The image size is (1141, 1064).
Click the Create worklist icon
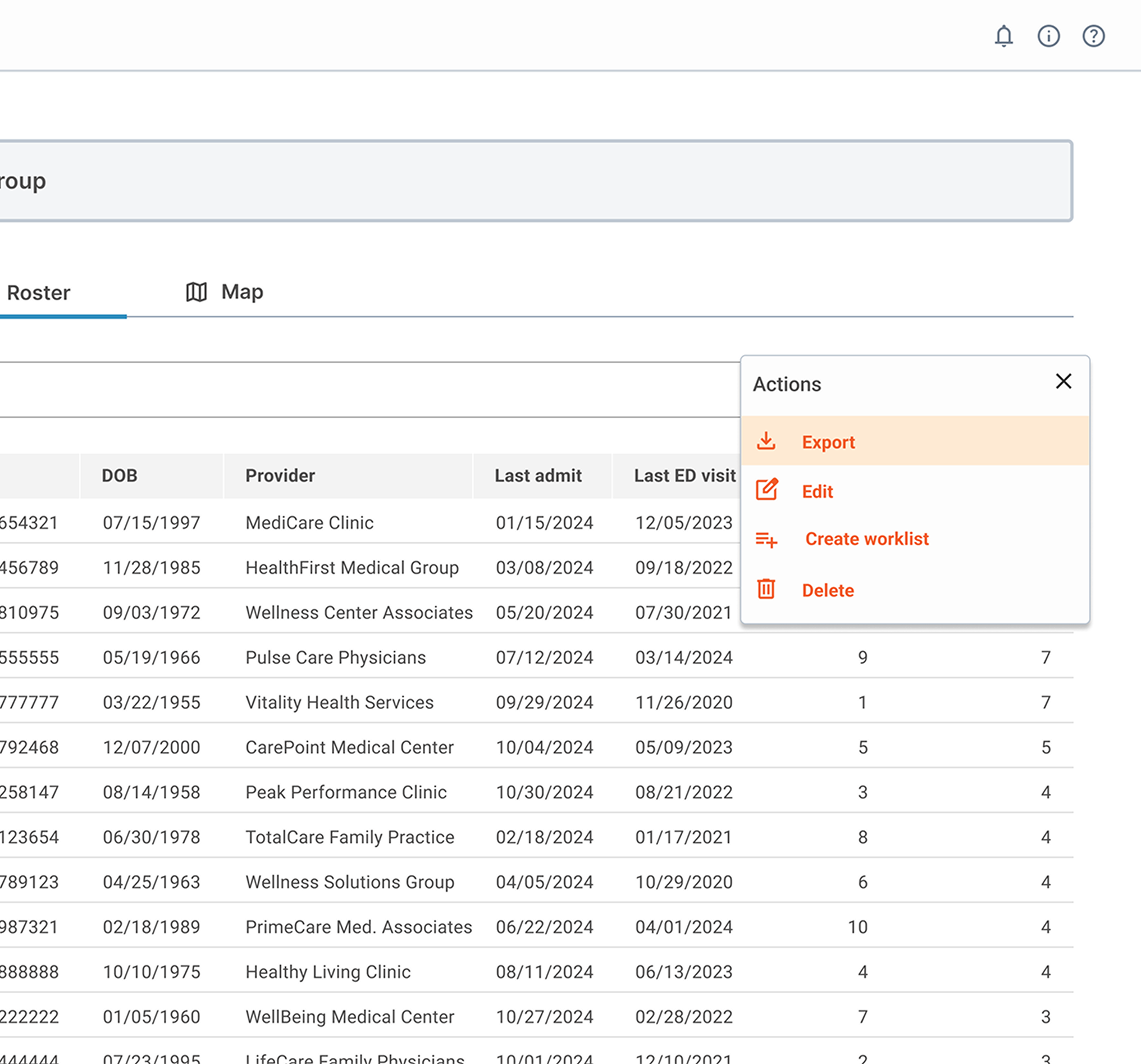point(766,539)
